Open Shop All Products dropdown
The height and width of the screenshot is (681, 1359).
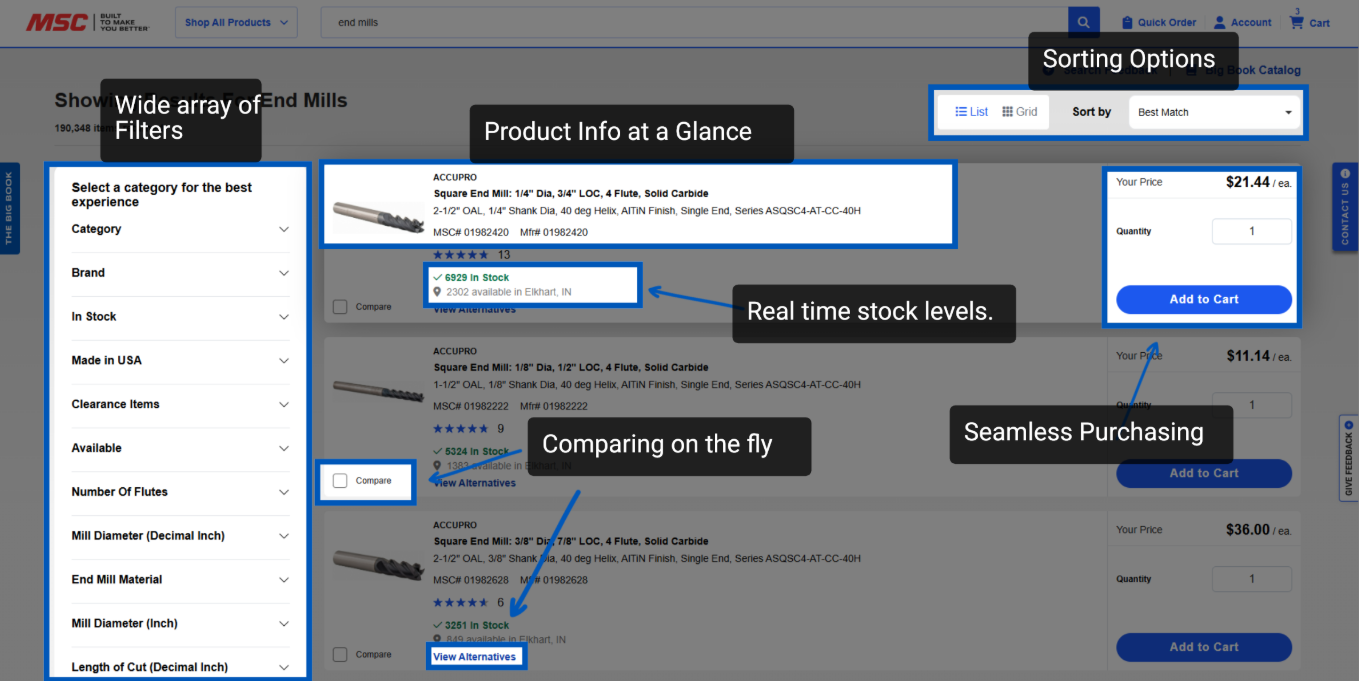pos(236,22)
